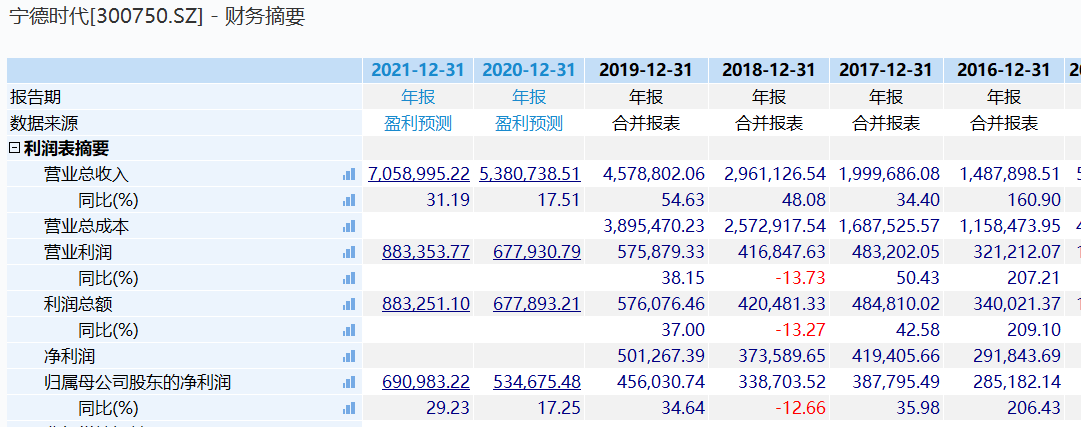Click 2019 operating profit cell 575,879.33
The width and height of the screenshot is (1081, 427).
click(x=660, y=252)
